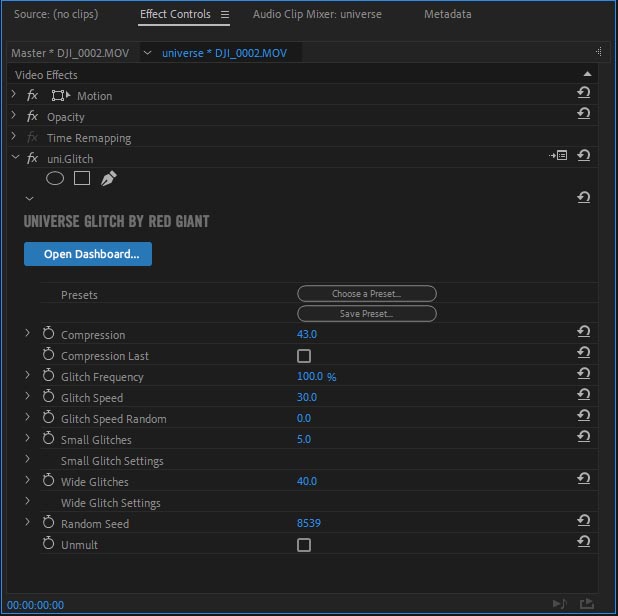618x616 pixels.
Task: Reset the Glitch Frequency parameter
Action: pos(583,373)
